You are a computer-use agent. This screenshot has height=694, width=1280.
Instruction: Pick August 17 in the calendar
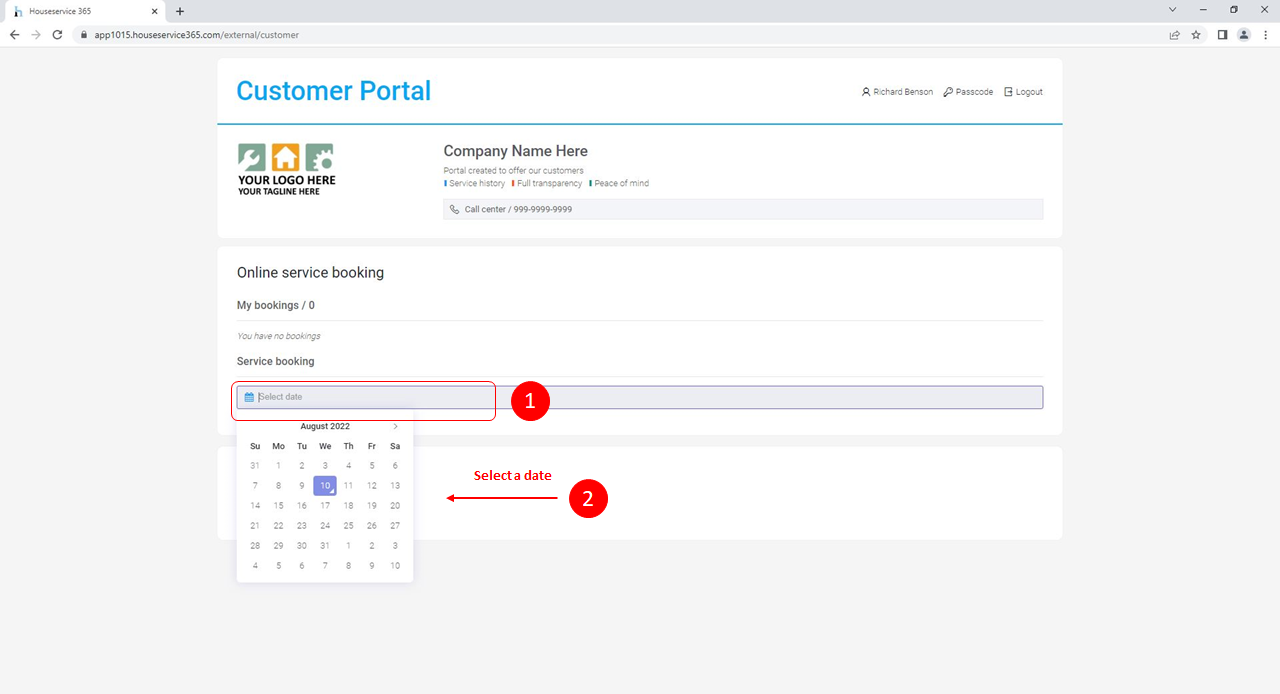(325, 505)
